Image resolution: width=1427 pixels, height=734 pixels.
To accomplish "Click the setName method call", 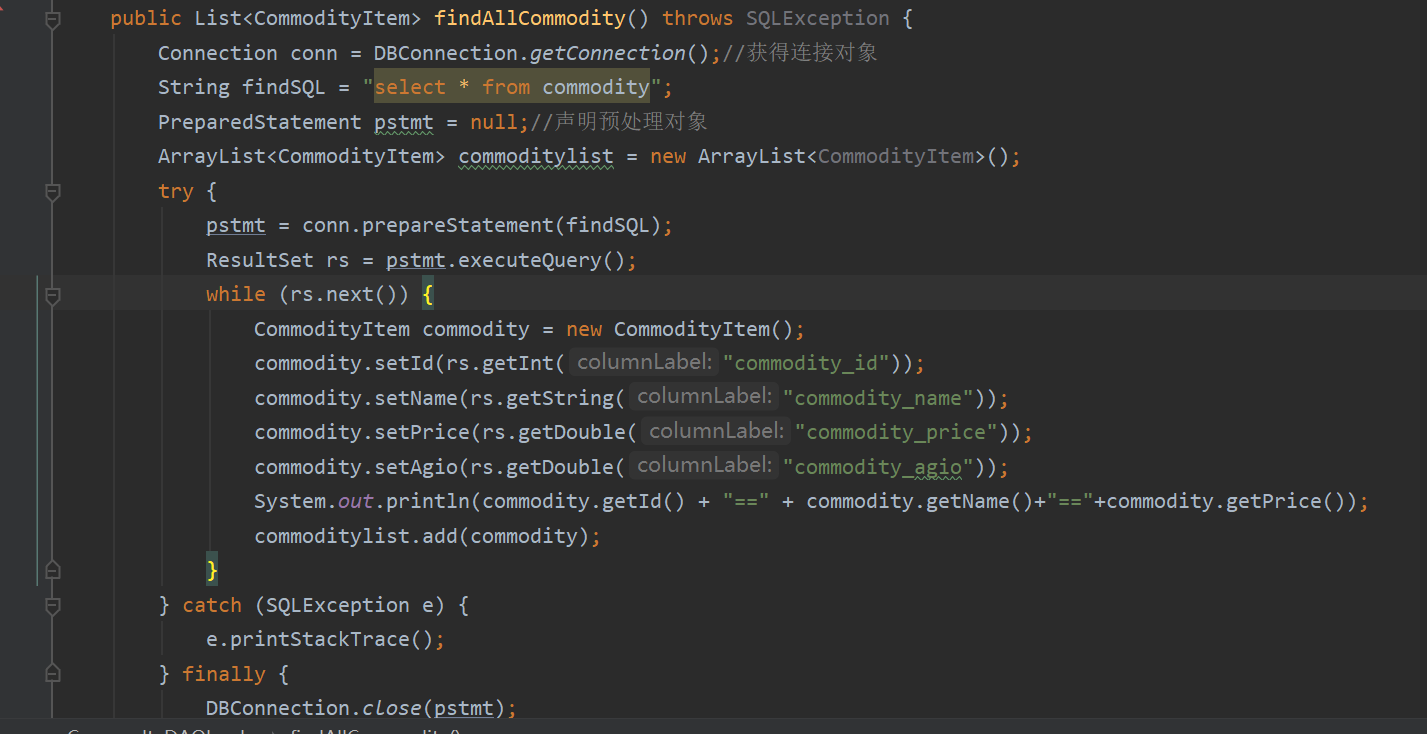I will click(x=416, y=398).
